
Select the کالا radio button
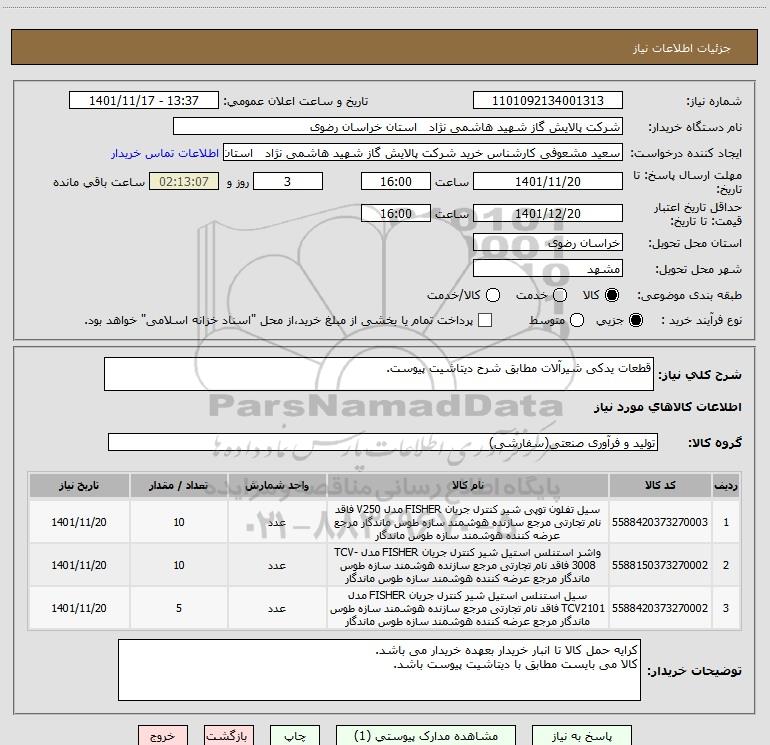[x=612, y=295]
